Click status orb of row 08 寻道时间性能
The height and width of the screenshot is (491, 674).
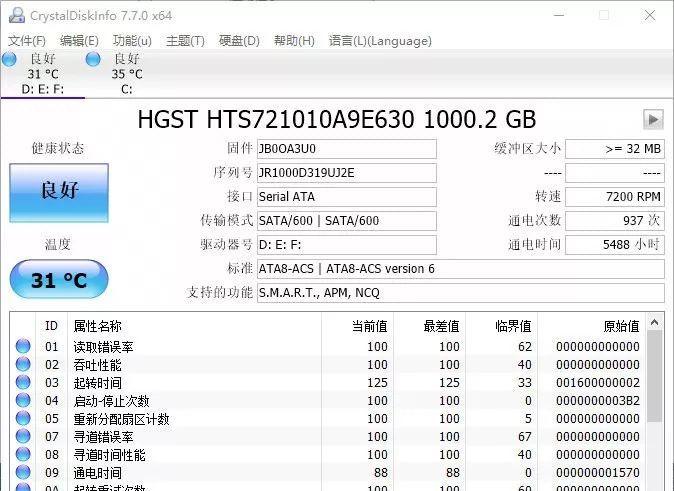tap(23, 454)
